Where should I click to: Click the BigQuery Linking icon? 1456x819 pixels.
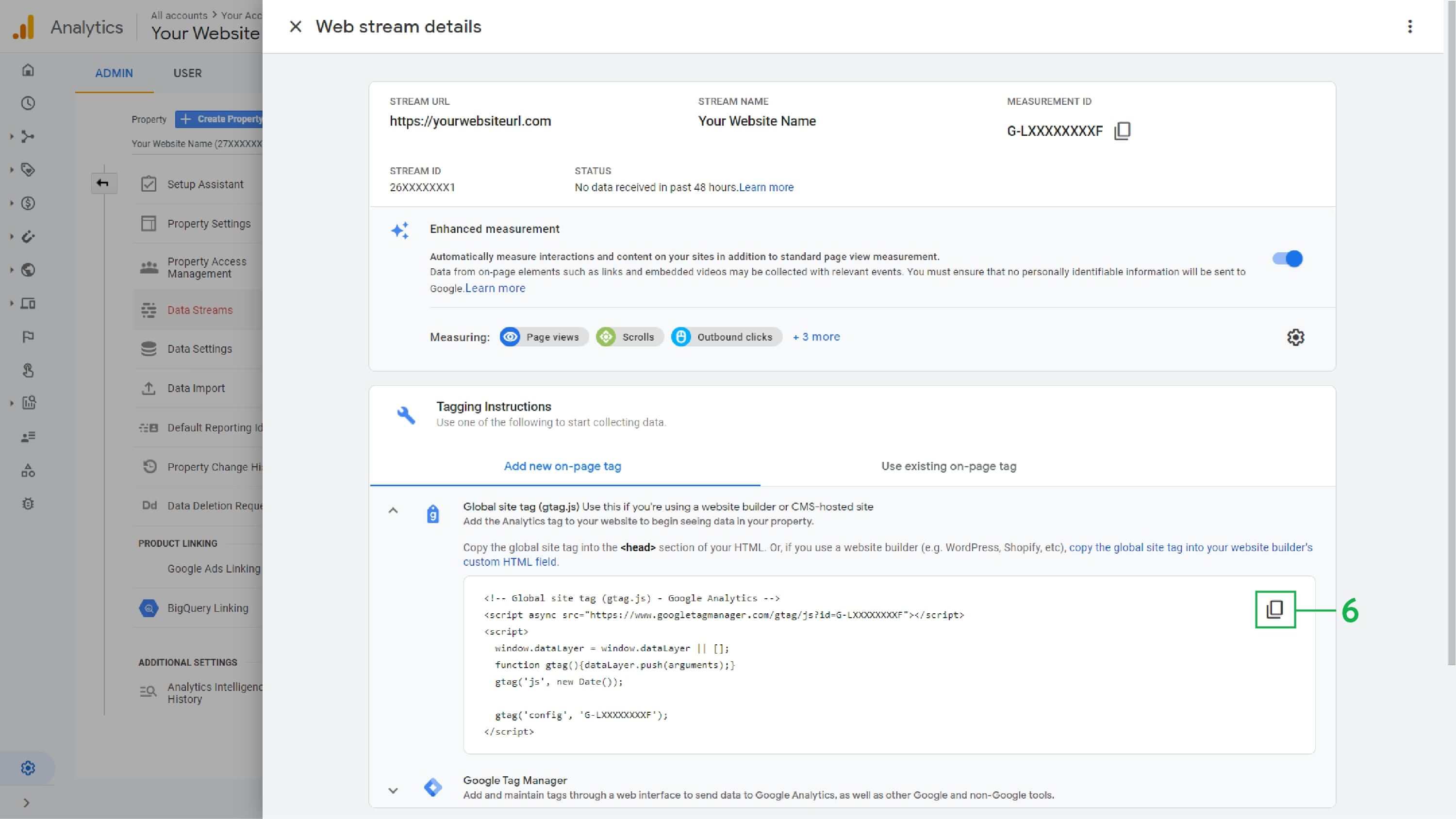pyautogui.click(x=148, y=608)
